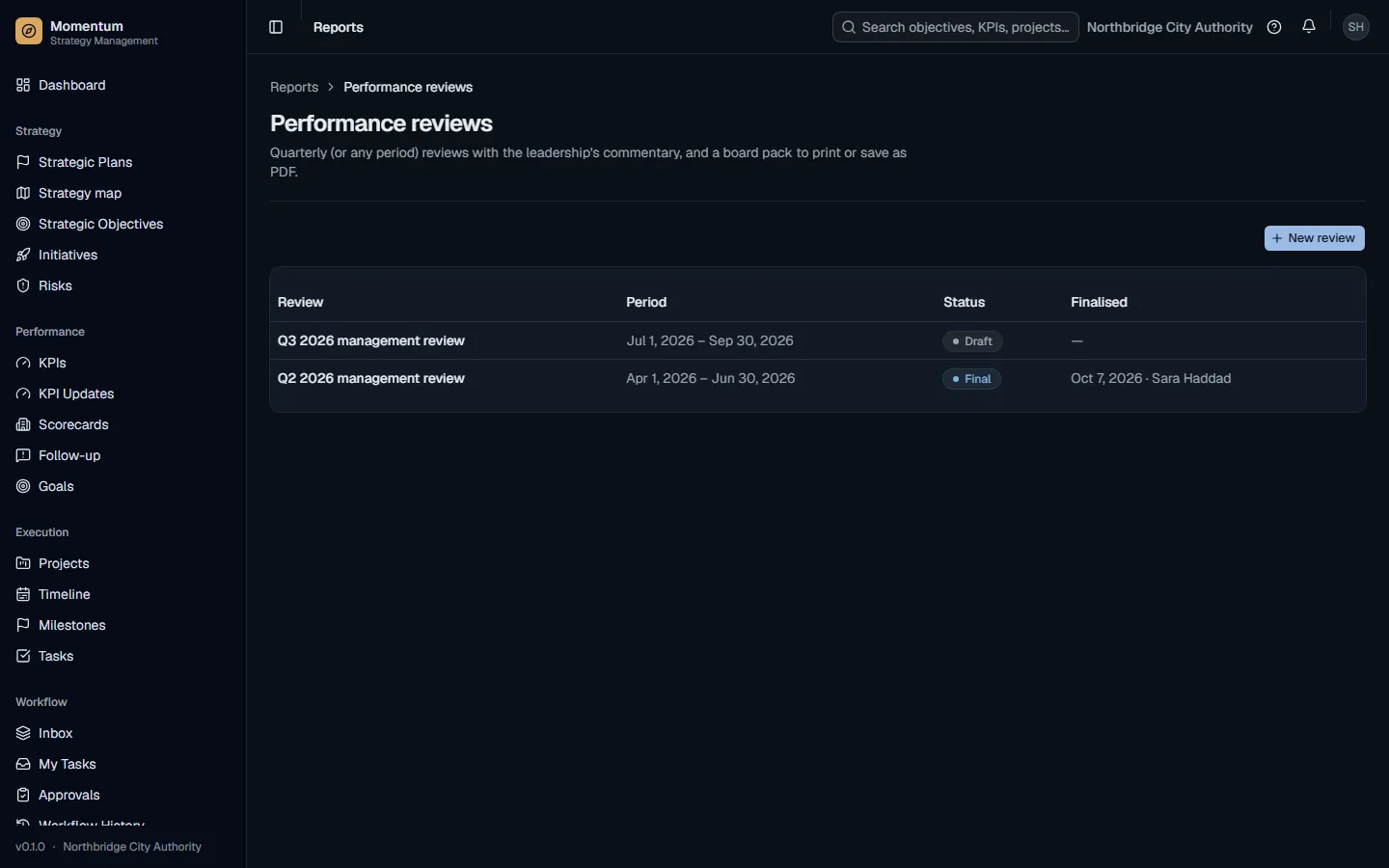Viewport: 1389px width, 868px height.
Task: Toggle the sidebar panel icon
Action: pyautogui.click(x=276, y=27)
